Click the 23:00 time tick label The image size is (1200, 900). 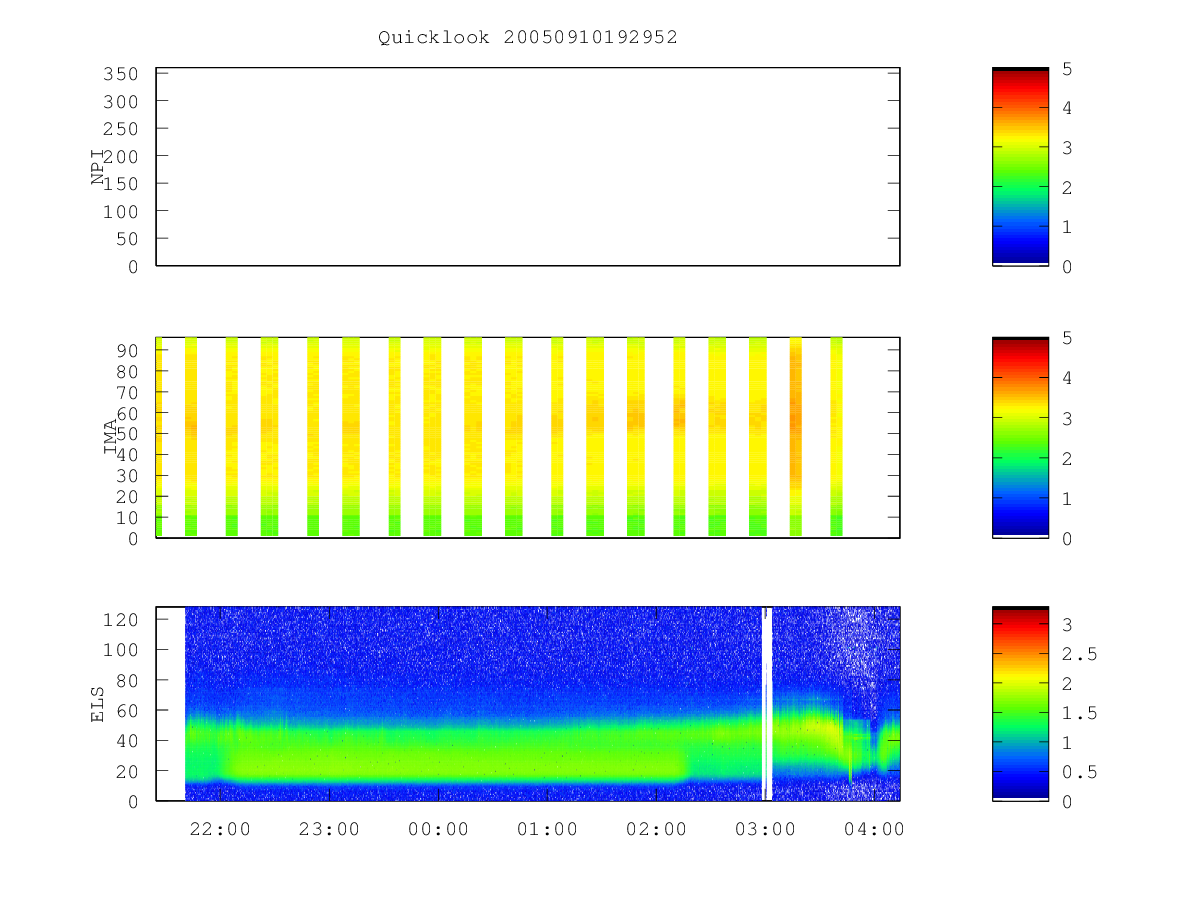330,829
